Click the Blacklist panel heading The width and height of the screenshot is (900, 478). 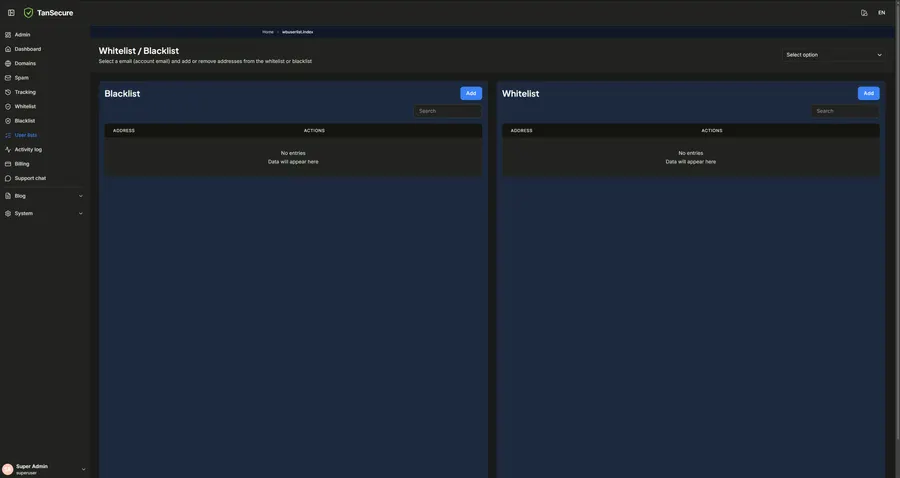[122, 94]
